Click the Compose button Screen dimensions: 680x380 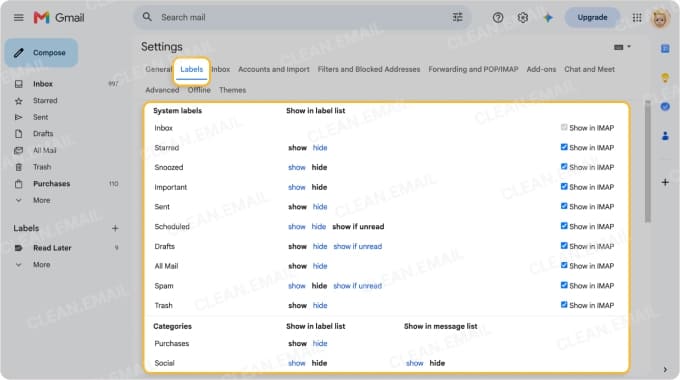(42, 53)
